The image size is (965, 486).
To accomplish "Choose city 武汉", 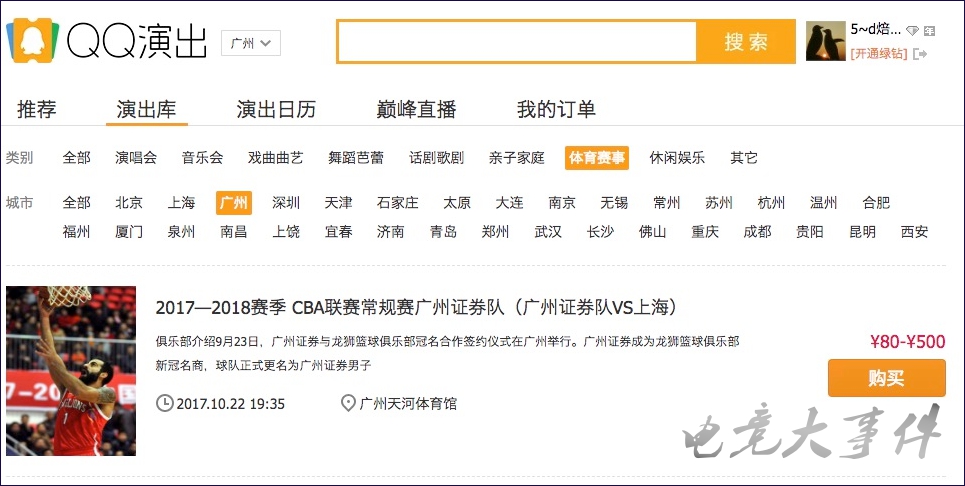I will click(548, 232).
